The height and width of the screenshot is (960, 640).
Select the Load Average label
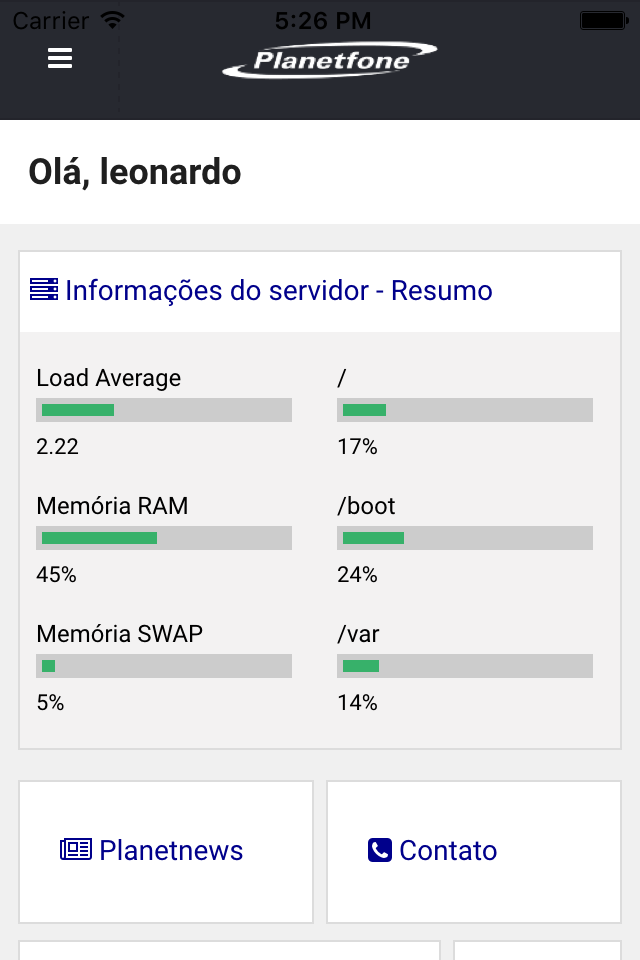108,378
